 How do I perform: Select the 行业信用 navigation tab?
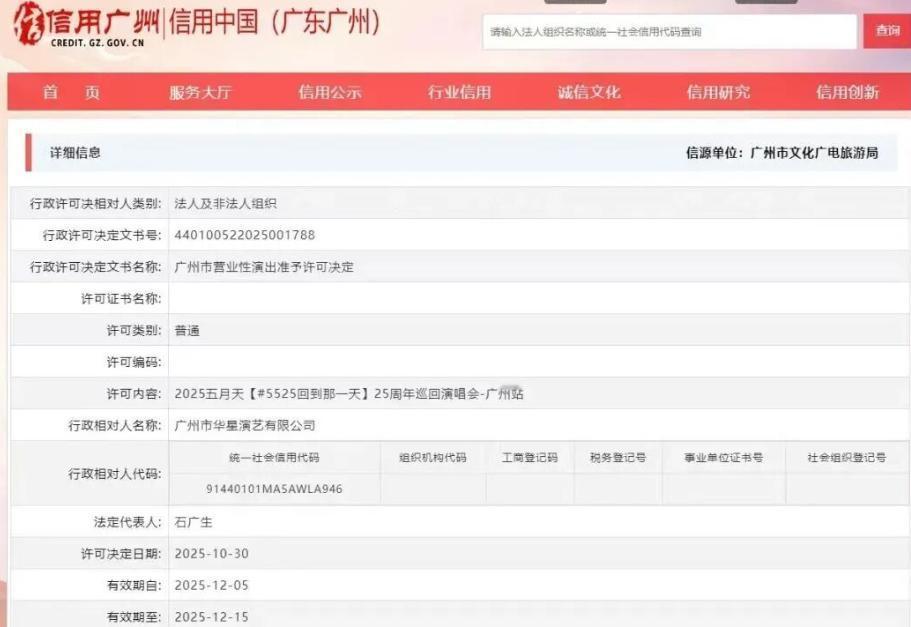463,90
